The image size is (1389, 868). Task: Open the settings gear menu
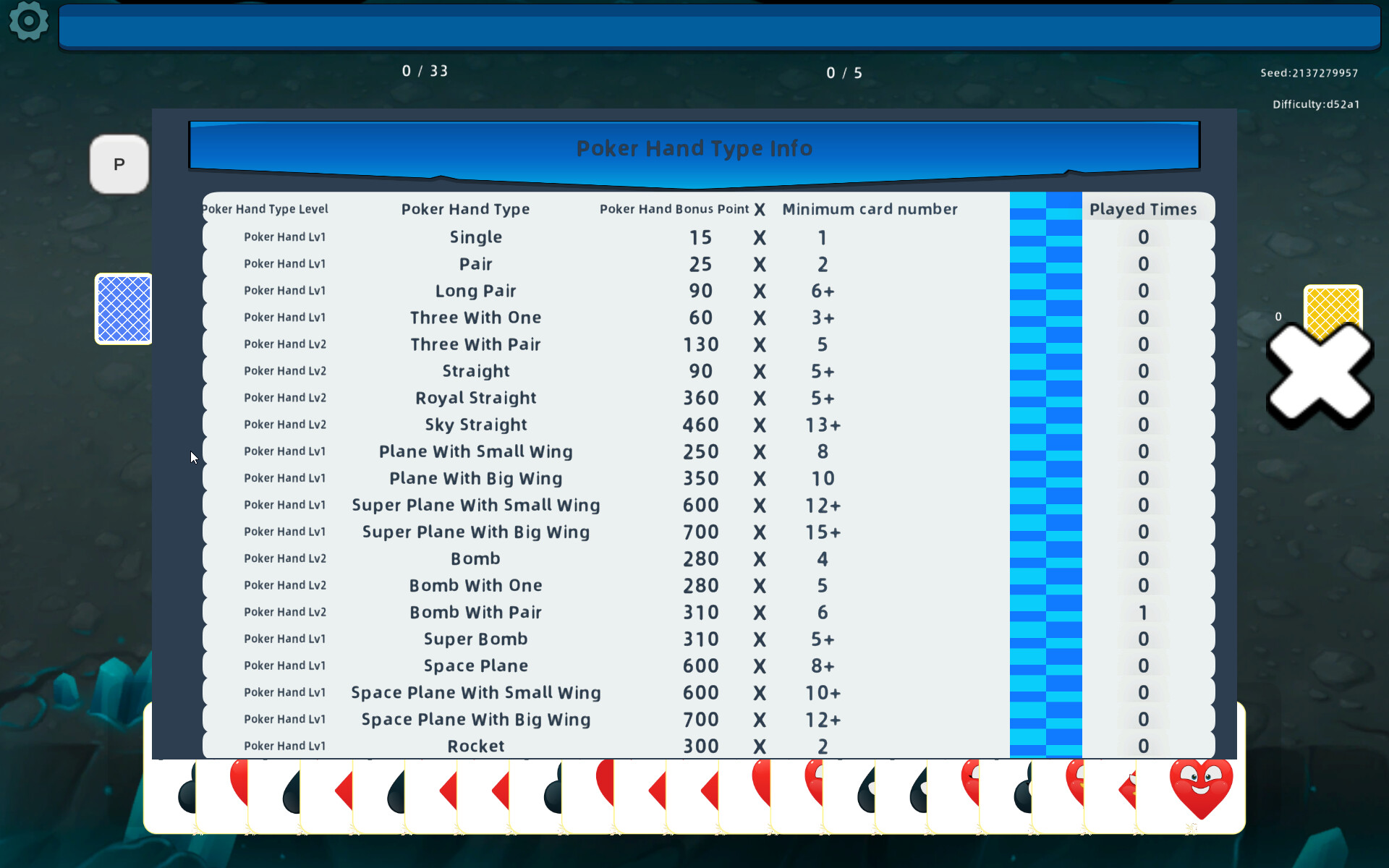(x=27, y=22)
